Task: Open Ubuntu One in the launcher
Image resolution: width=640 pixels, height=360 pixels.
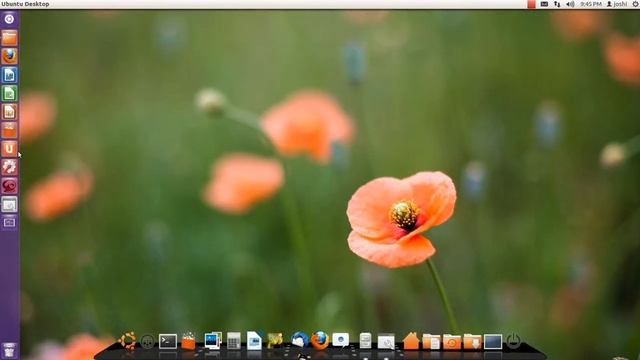Action: pos(9,149)
